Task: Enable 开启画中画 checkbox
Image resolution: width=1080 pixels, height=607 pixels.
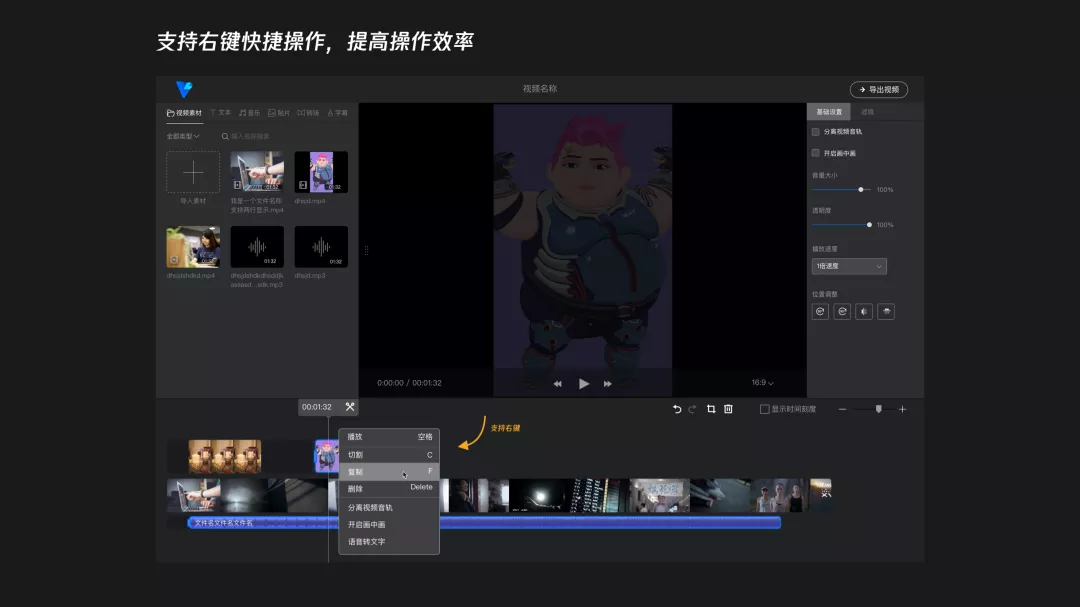Action: (816, 153)
